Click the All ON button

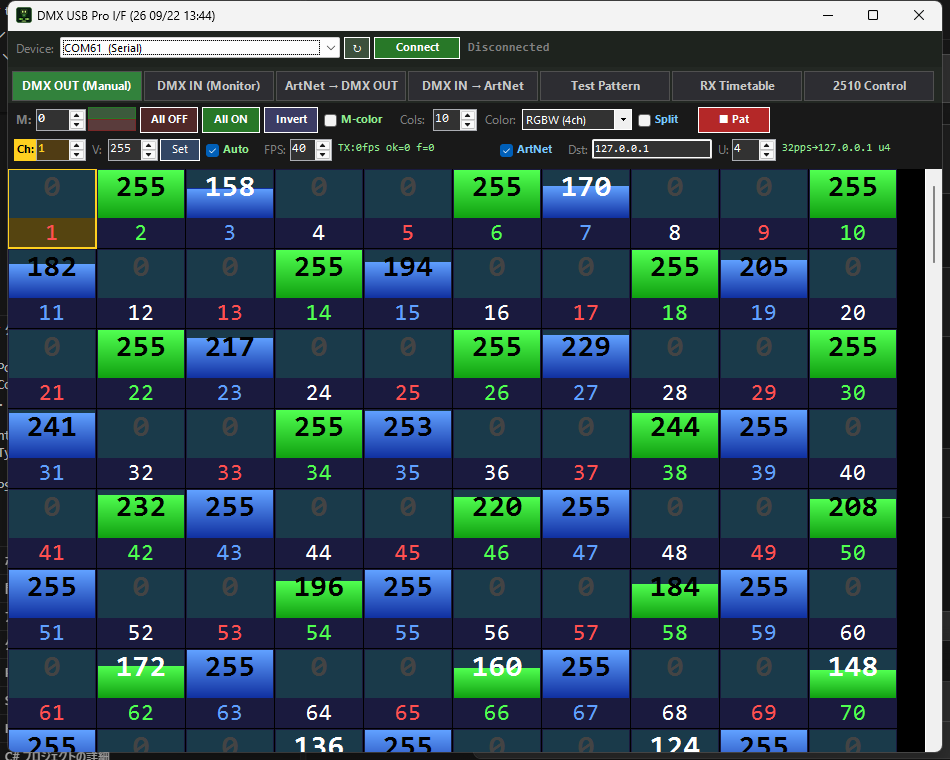pyautogui.click(x=231, y=119)
